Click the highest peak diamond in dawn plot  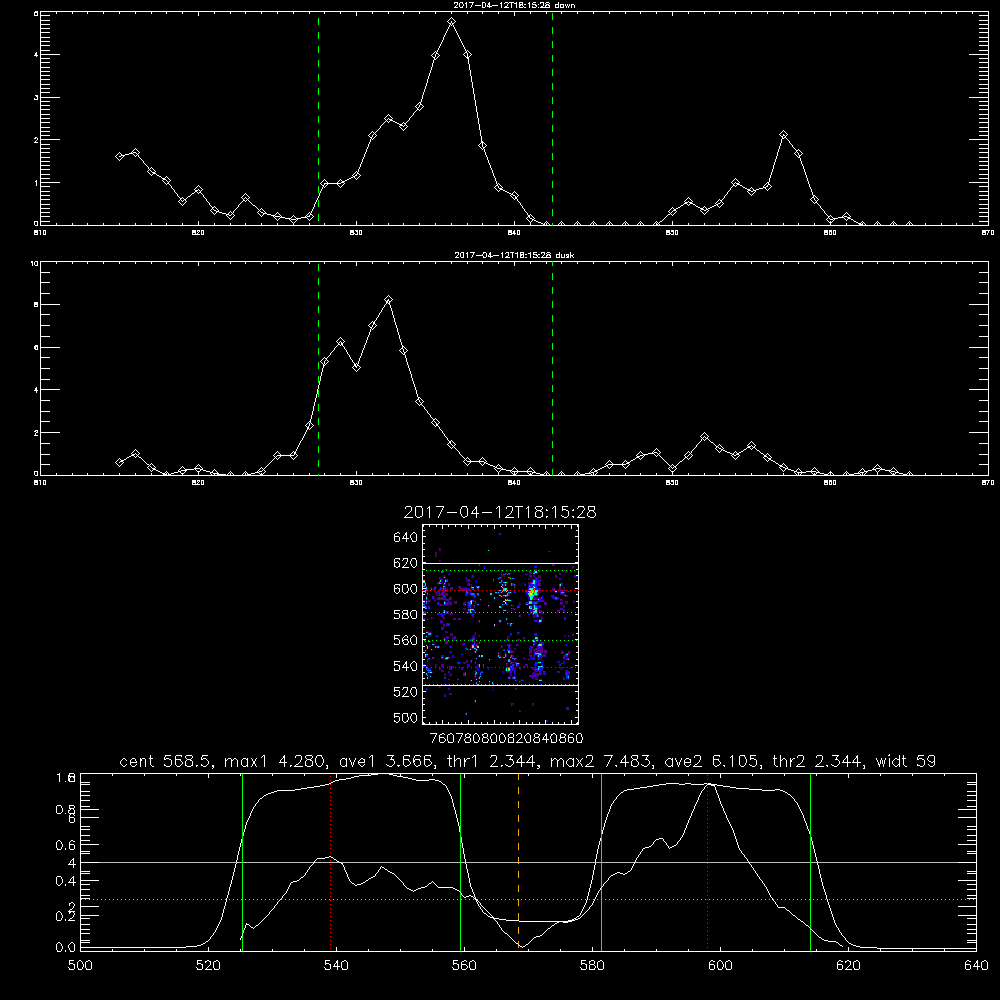[x=452, y=22]
